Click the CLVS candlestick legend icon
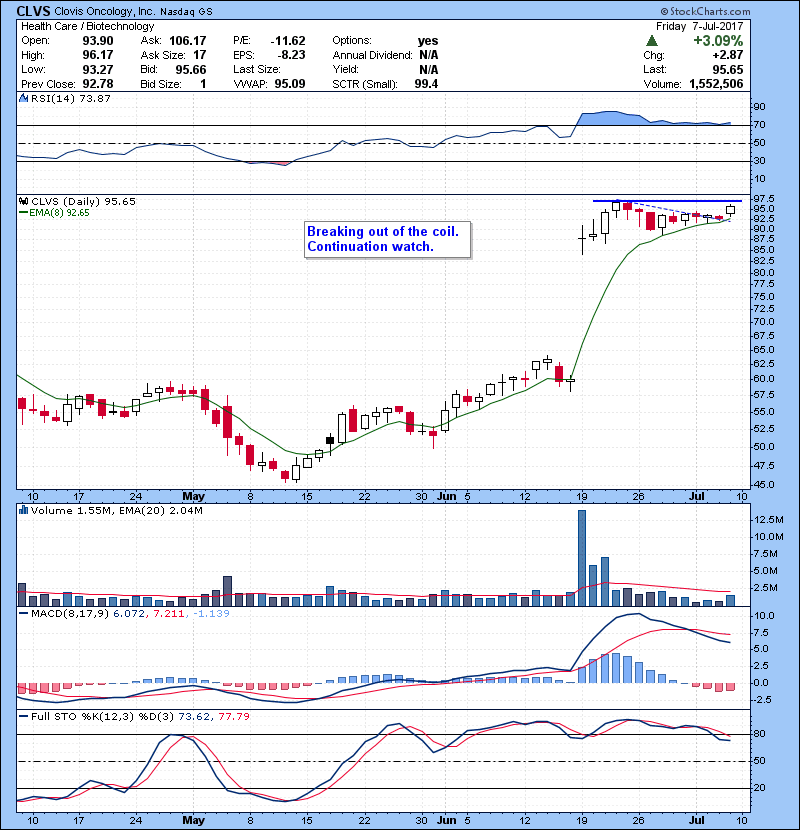Image resolution: width=800 pixels, height=830 pixels. pyautogui.click(x=23, y=201)
